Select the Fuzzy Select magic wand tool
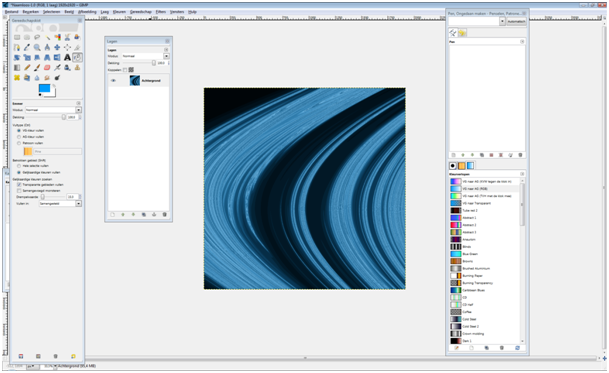The image size is (609, 373). click(47, 37)
